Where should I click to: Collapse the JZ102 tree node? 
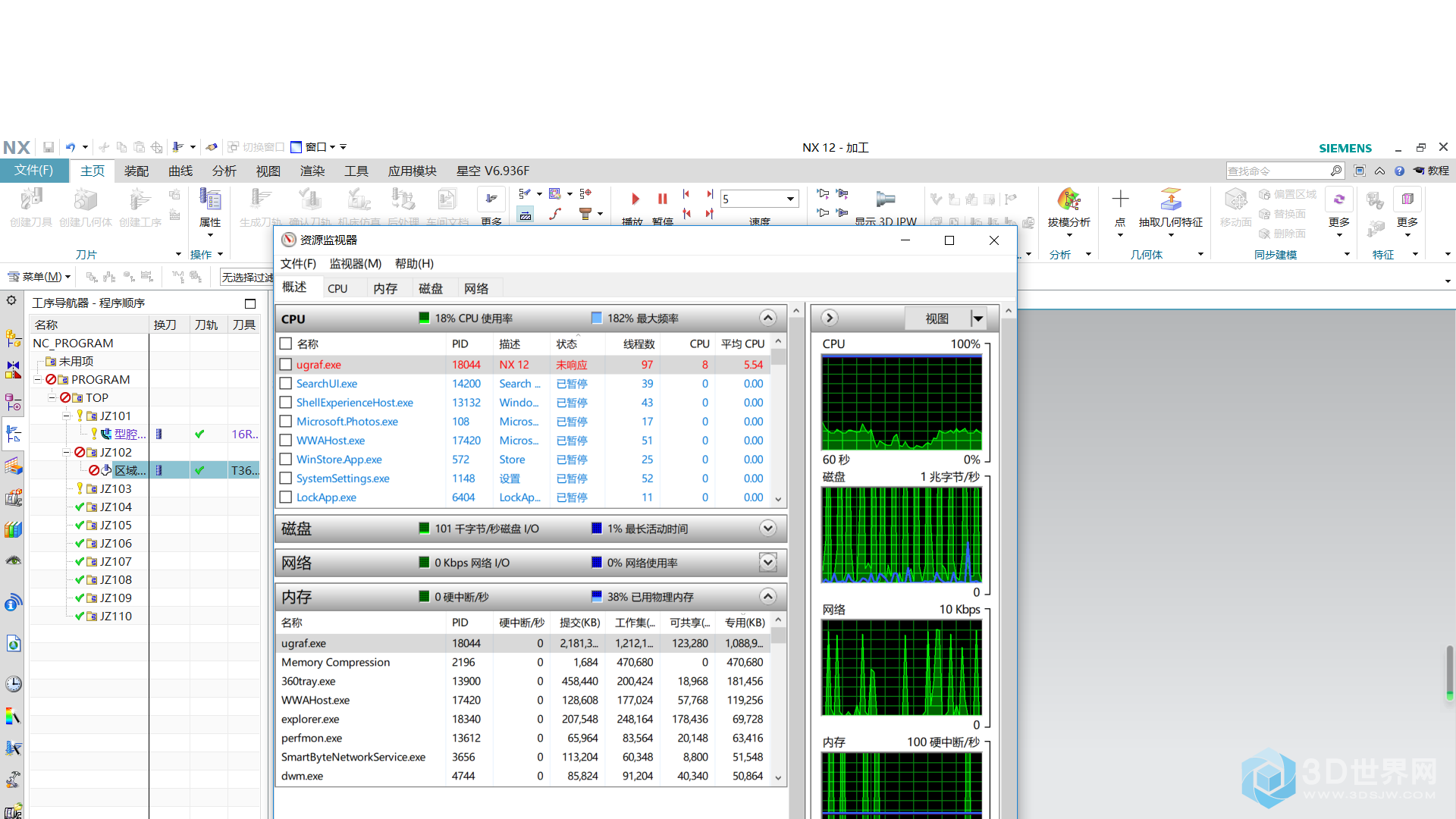67,453
